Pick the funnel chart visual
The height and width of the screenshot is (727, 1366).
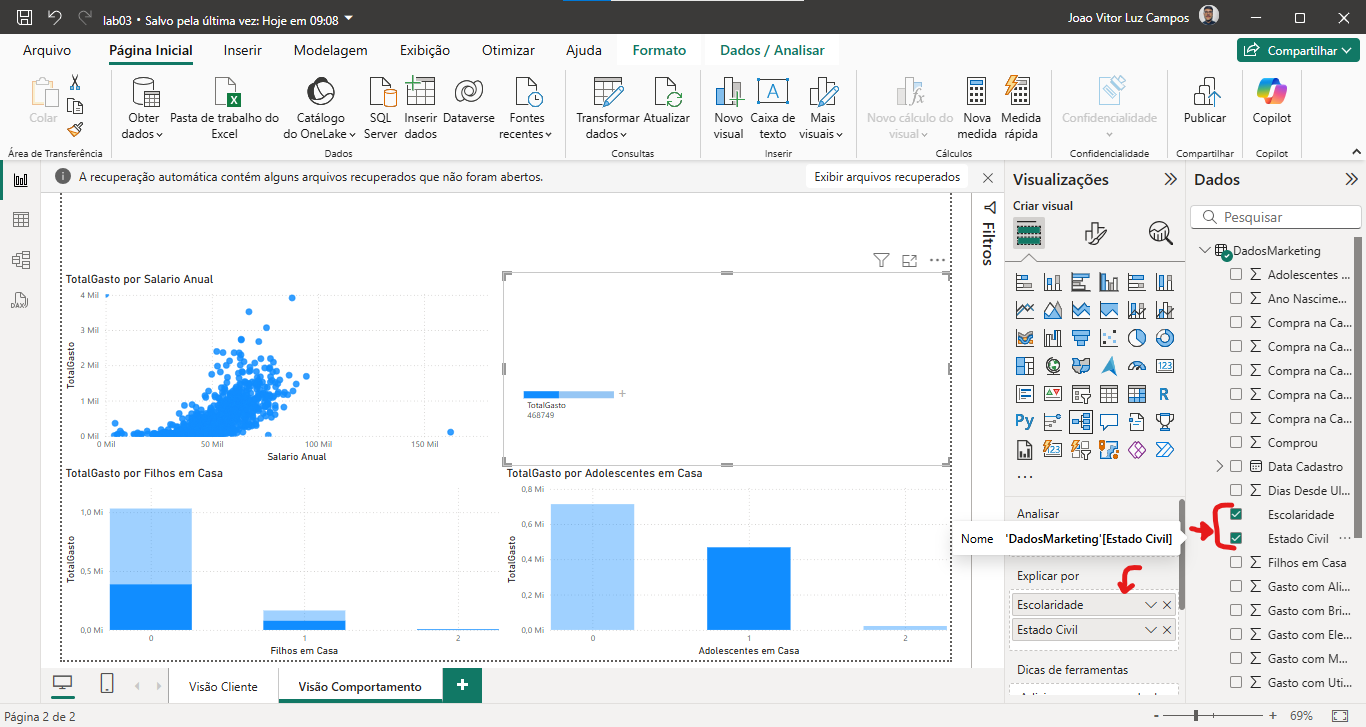[x=1080, y=338]
